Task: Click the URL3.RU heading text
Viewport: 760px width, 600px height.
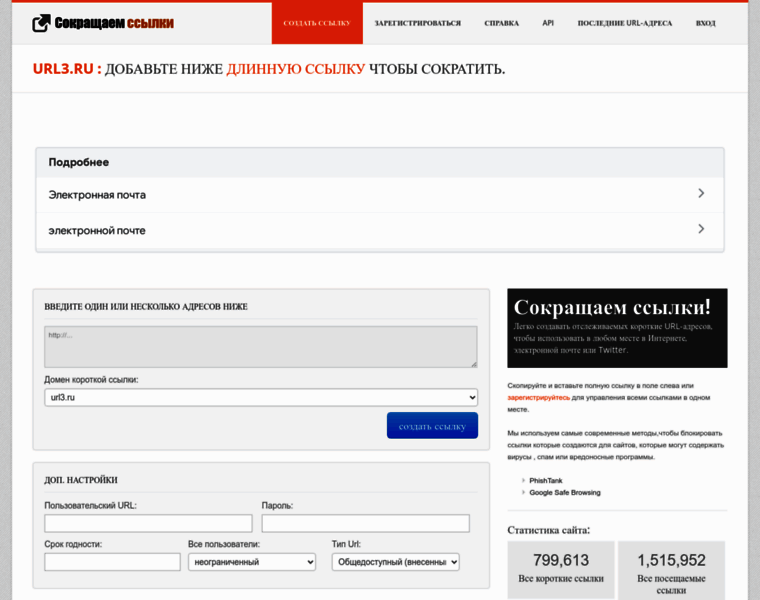Action: (63, 69)
